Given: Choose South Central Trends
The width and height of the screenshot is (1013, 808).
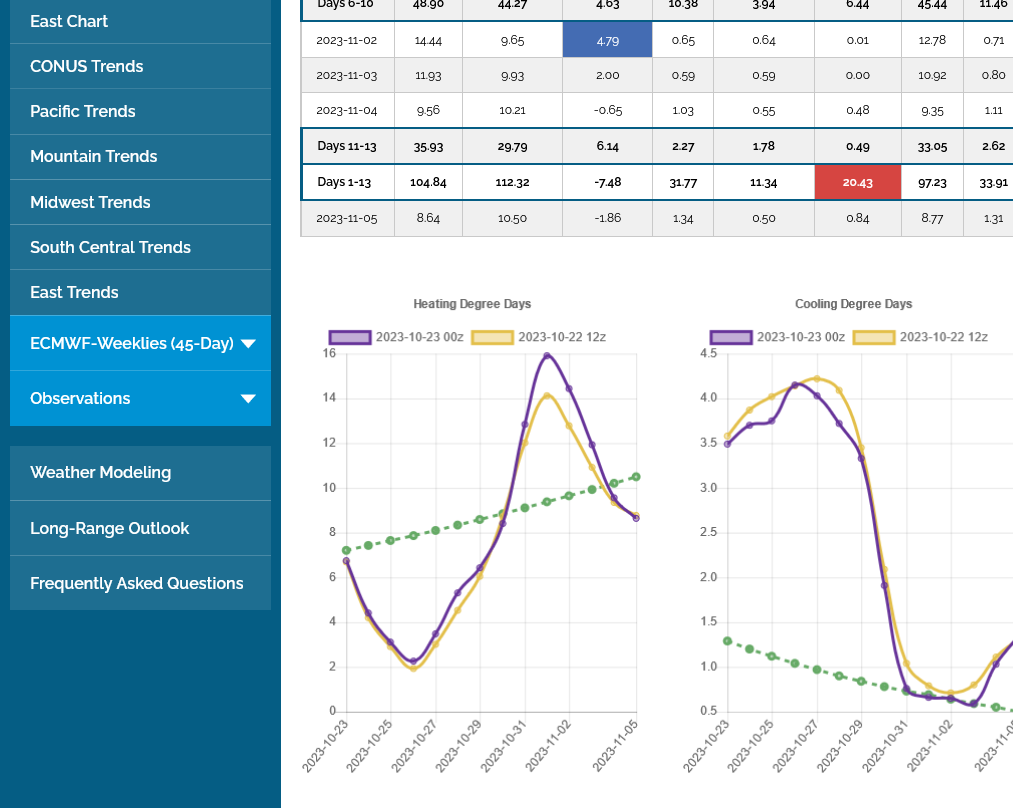Looking at the screenshot, I should pos(110,247).
